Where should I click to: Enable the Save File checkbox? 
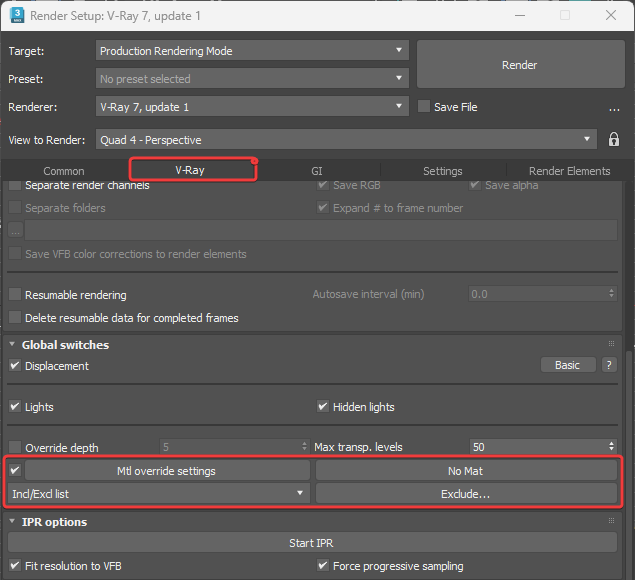(x=424, y=107)
